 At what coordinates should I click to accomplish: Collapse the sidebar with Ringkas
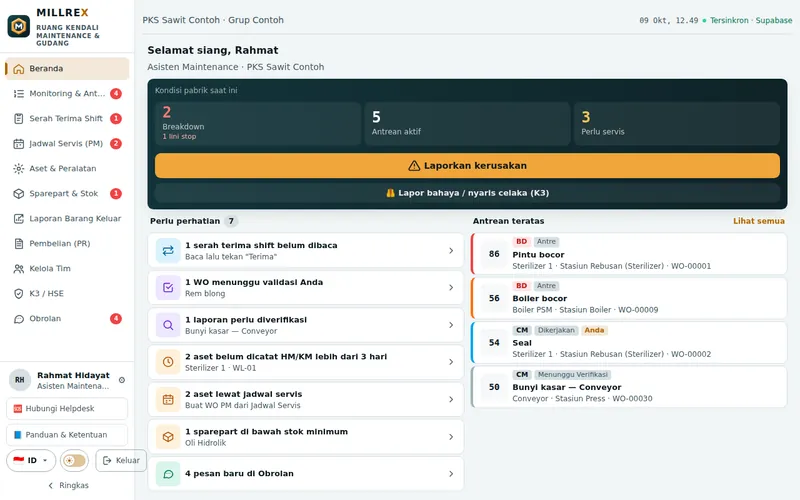point(68,485)
